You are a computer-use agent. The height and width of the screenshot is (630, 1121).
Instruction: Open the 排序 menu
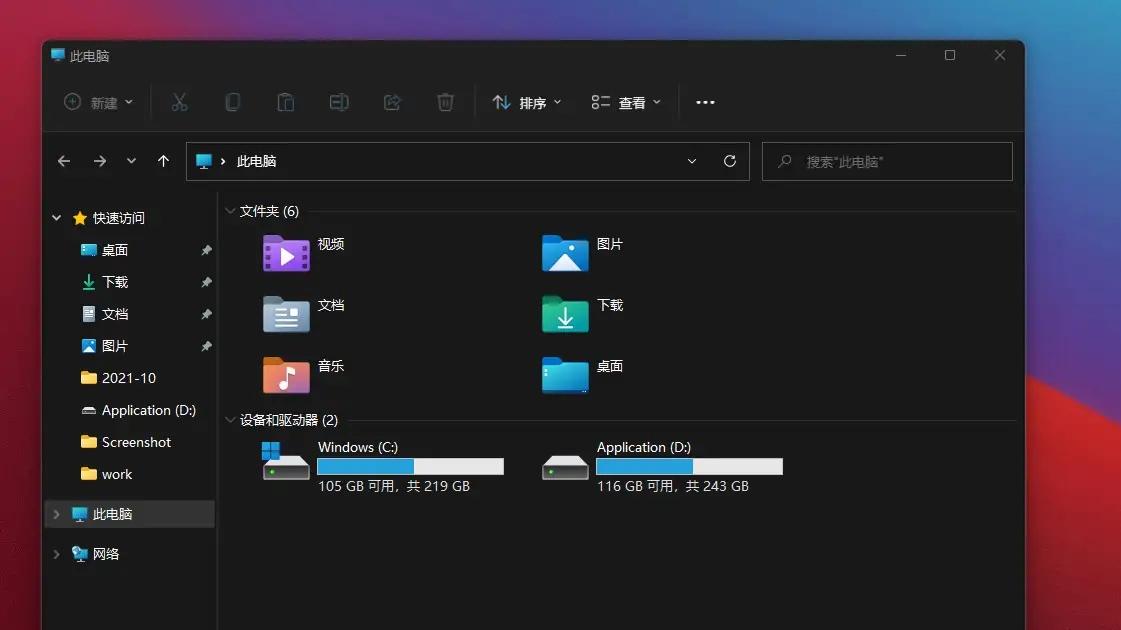point(527,102)
